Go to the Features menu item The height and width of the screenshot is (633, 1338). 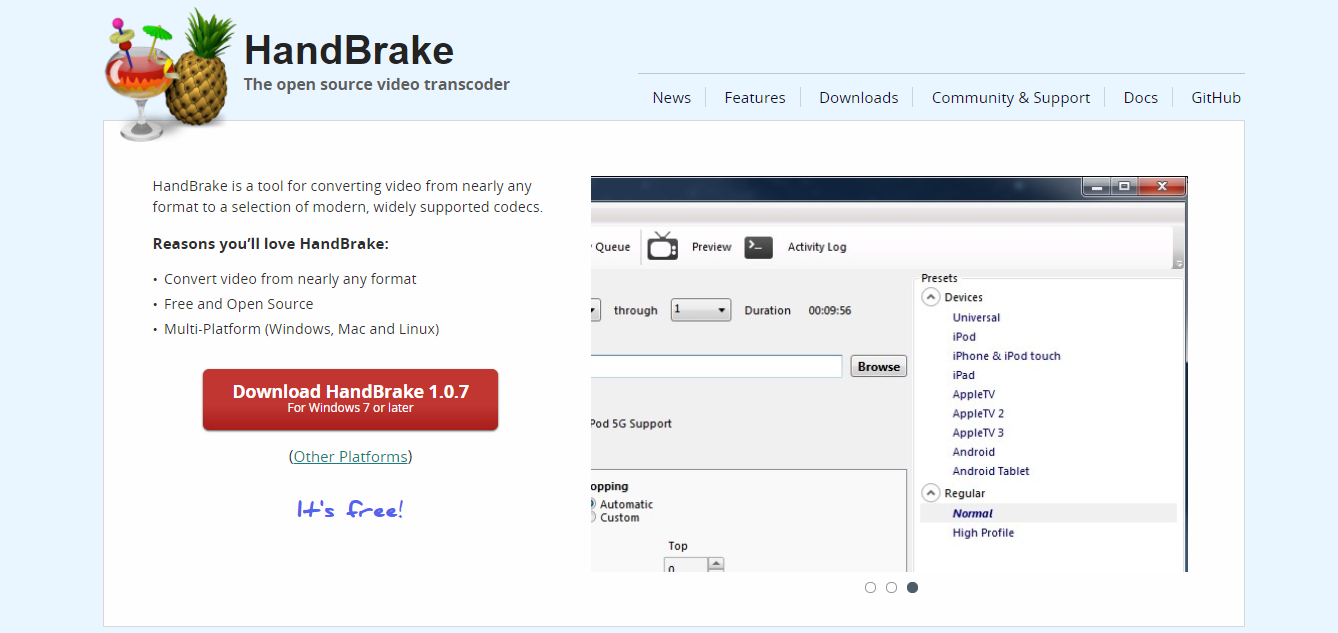coord(755,98)
